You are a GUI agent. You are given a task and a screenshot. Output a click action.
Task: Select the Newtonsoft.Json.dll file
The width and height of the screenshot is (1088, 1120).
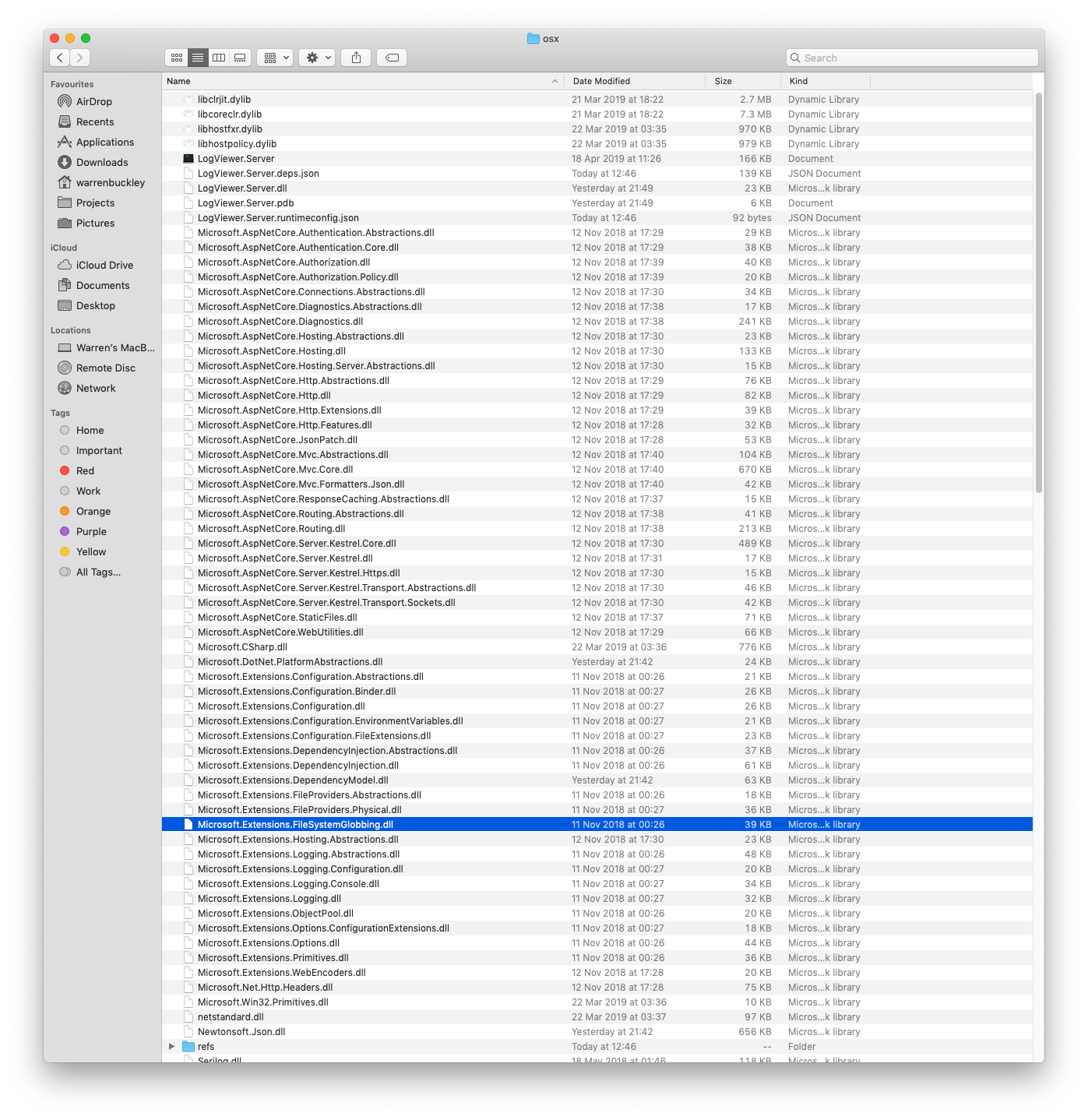coord(241,1031)
